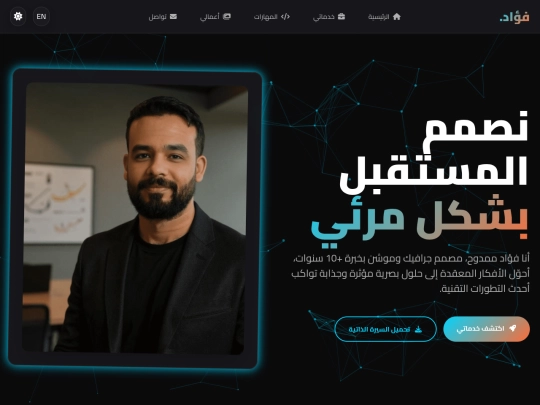Click the code brackets icon beside المهارات
The image size is (540, 405).
coord(285,17)
